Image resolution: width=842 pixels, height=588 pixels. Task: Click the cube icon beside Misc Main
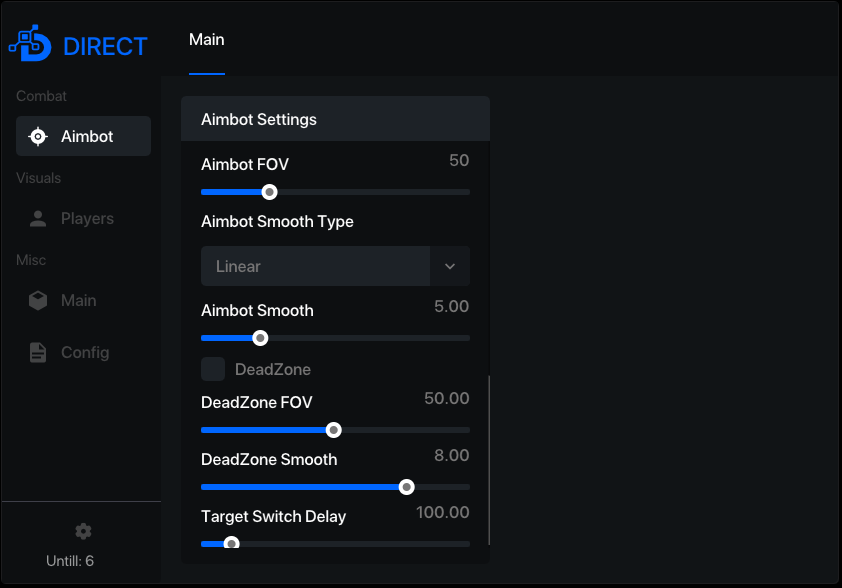(x=38, y=301)
